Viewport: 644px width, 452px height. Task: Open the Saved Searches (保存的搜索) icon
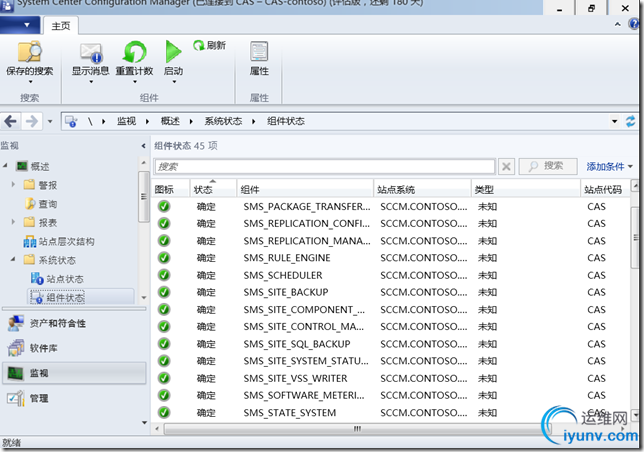tap(29, 51)
